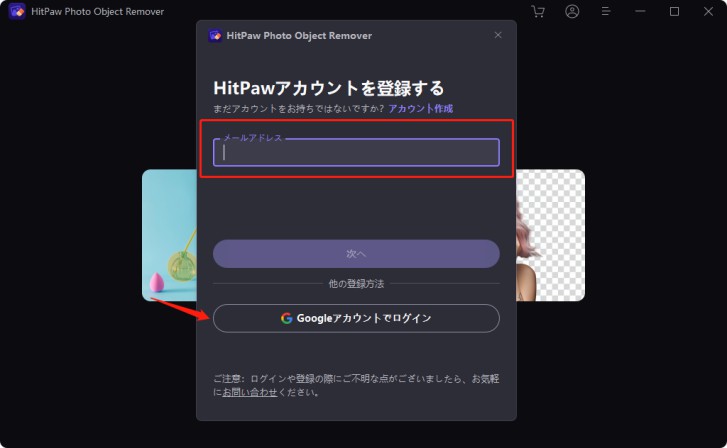Viewport: 727px width, 448px height.
Task: Click the HitPaw logo in main title bar
Action: coord(17,11)
